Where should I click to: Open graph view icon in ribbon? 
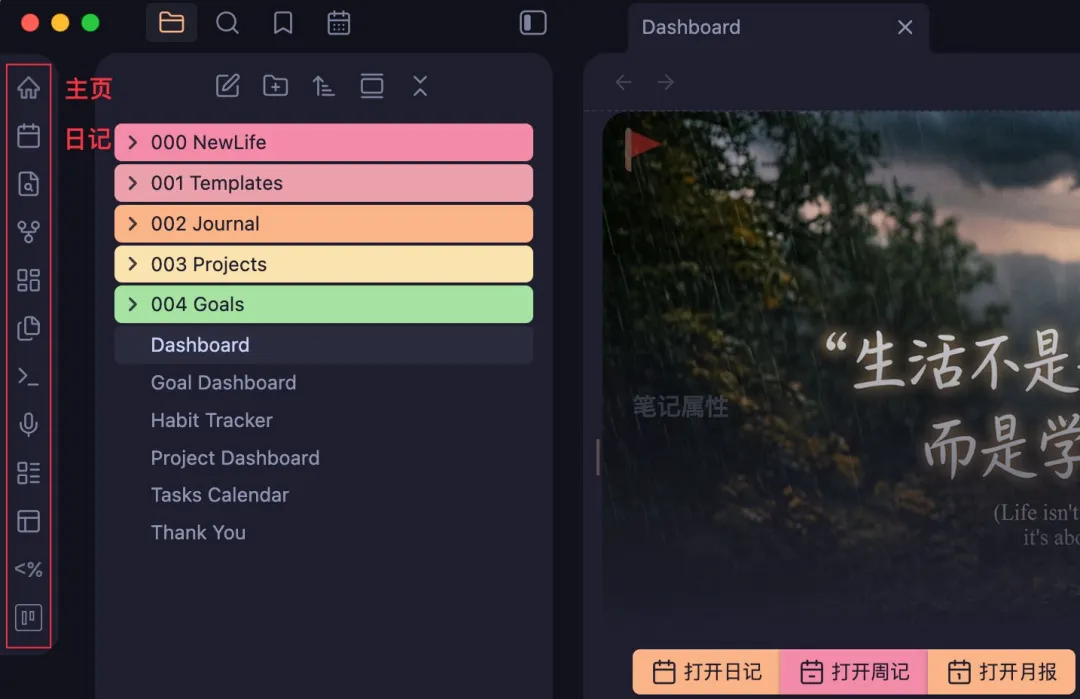click(x=29, y=233)
